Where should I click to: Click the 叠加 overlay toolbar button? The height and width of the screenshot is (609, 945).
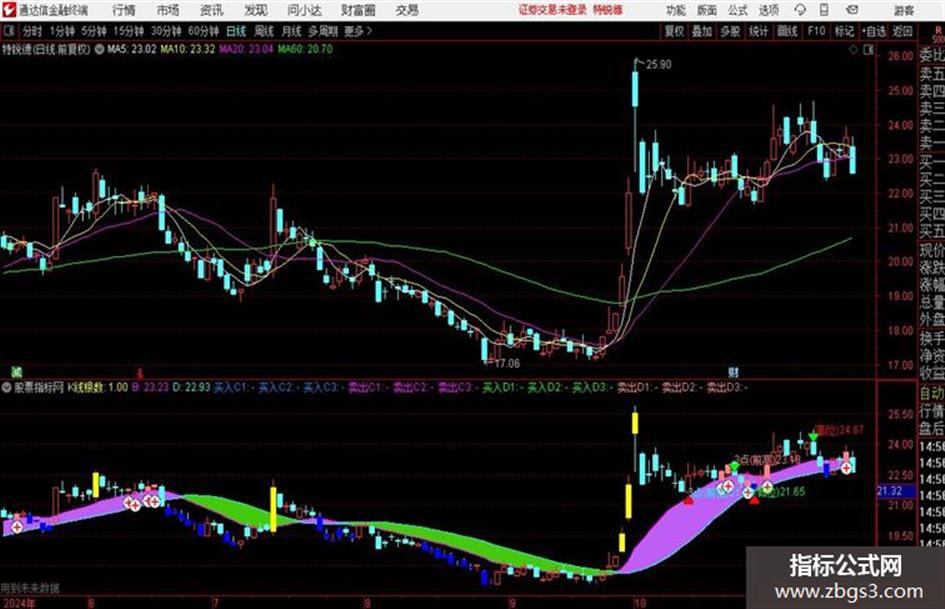702,31
